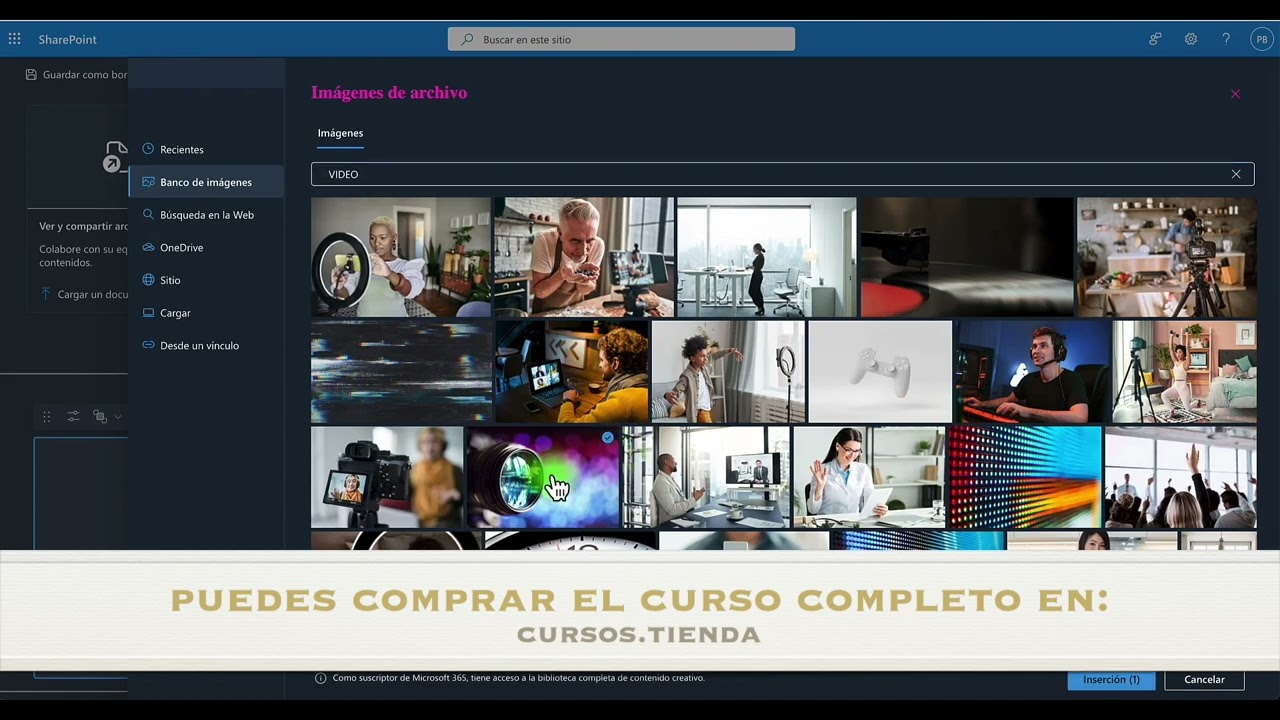The height and width of the screenshot is (720, 1280).
Task: Switch to the Imágenes tab
Action: coord(340,133)
